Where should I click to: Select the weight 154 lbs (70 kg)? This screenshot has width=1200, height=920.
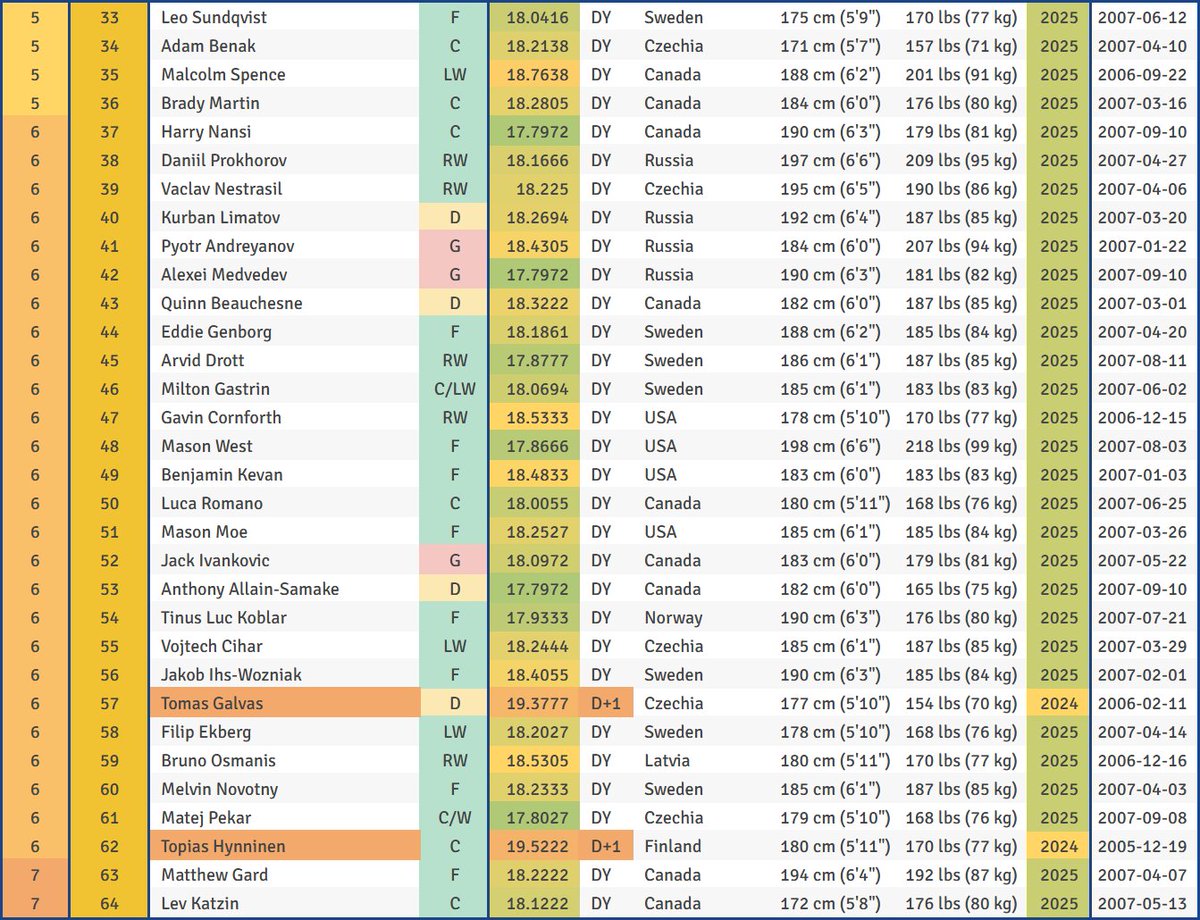961,704
